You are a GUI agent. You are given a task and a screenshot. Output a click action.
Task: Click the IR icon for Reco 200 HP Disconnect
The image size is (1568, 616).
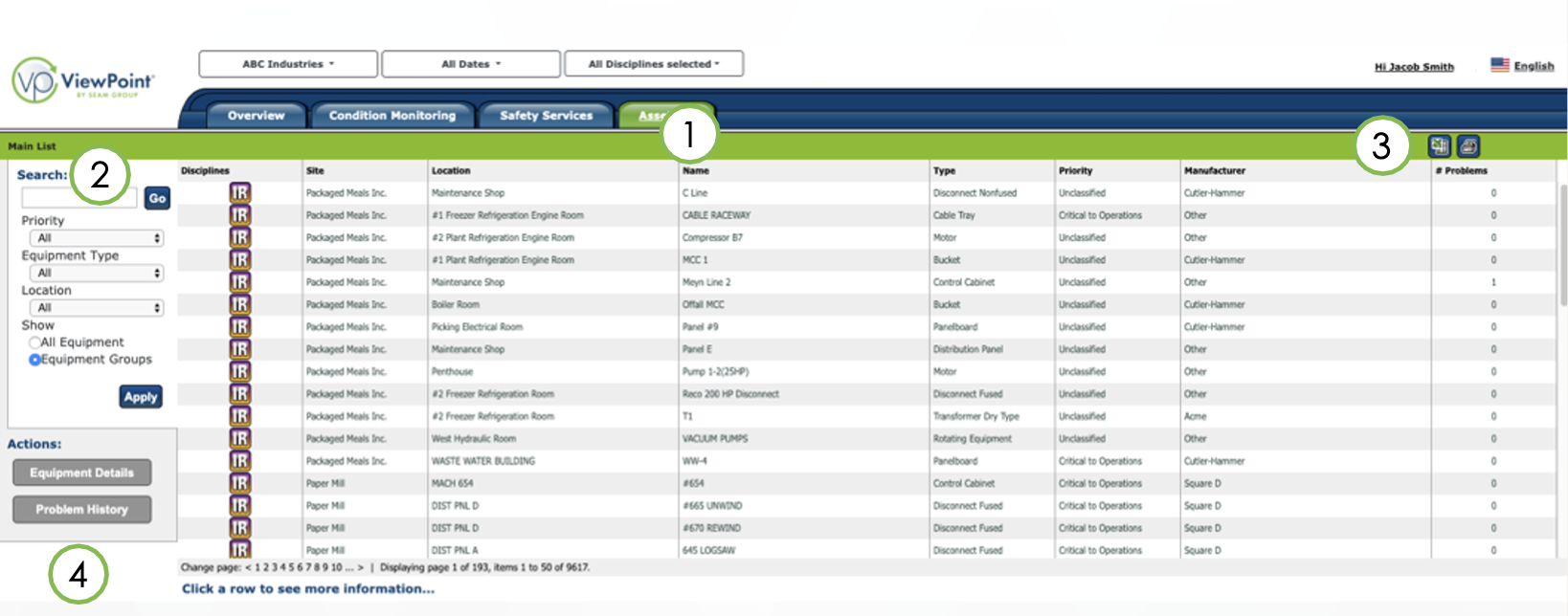[x=239, y=394]
